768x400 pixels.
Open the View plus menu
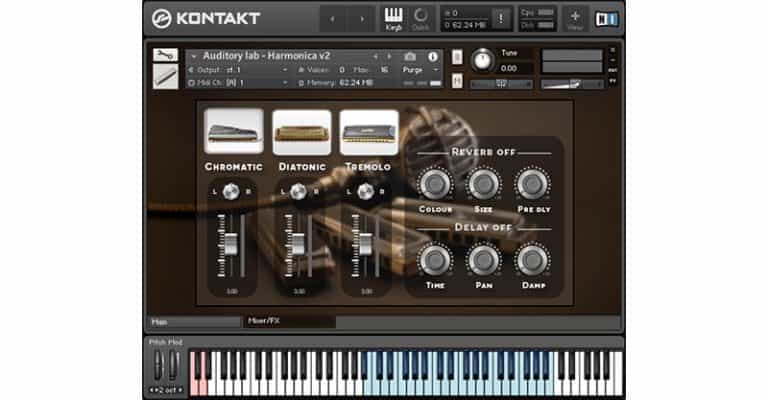pos(575,19)
